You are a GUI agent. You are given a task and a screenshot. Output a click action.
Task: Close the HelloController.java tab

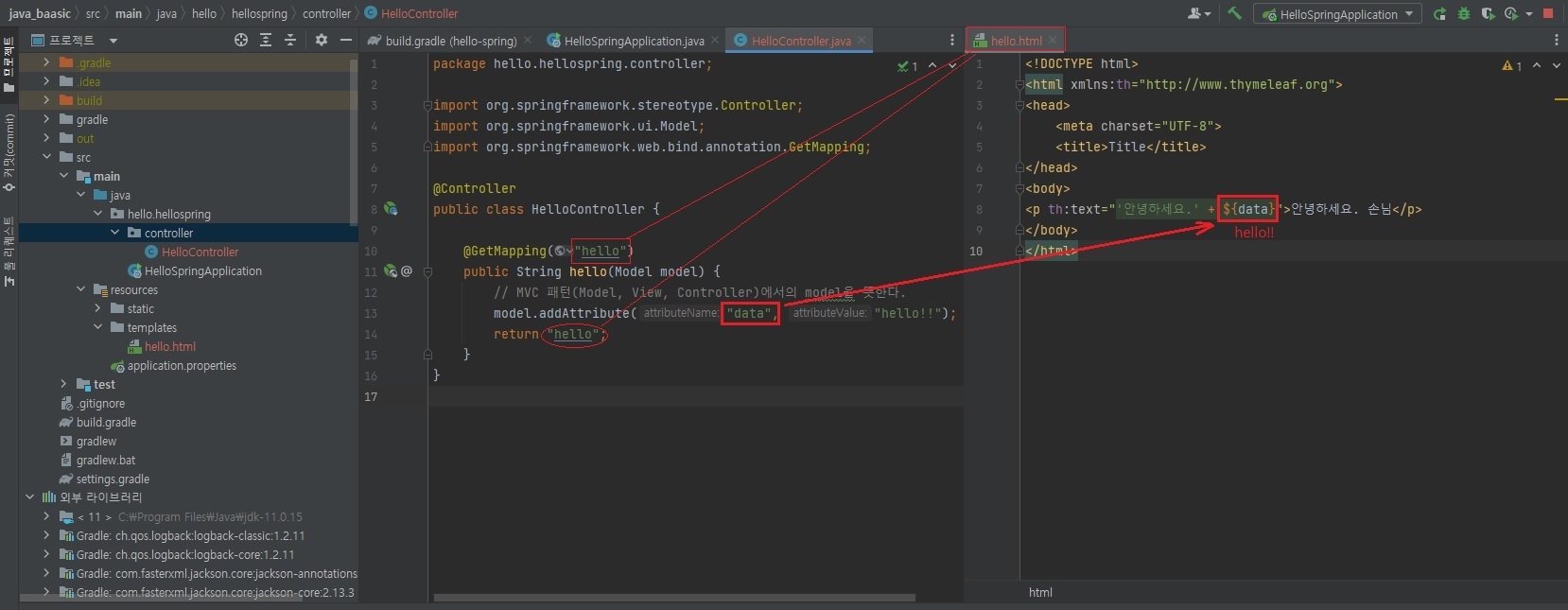tap(862, 41)
